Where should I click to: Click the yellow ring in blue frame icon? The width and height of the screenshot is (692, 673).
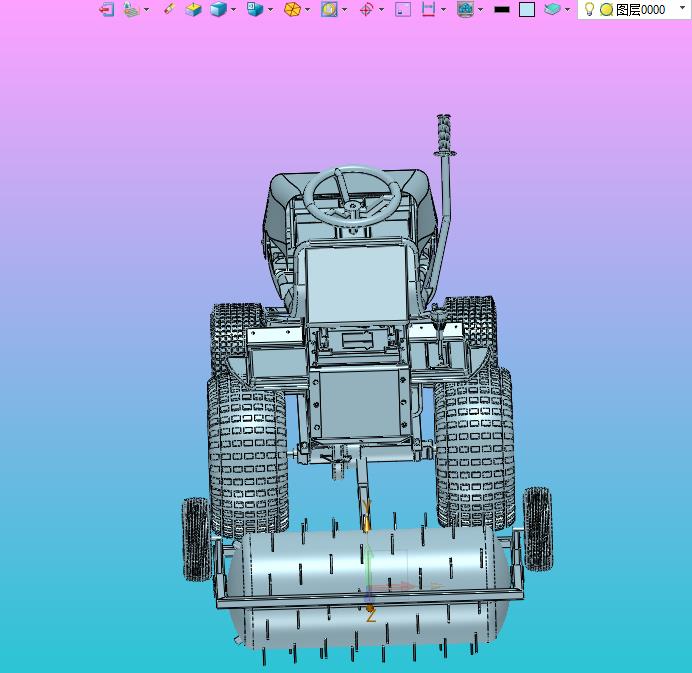pyautogui.click(x=329, y=9)
